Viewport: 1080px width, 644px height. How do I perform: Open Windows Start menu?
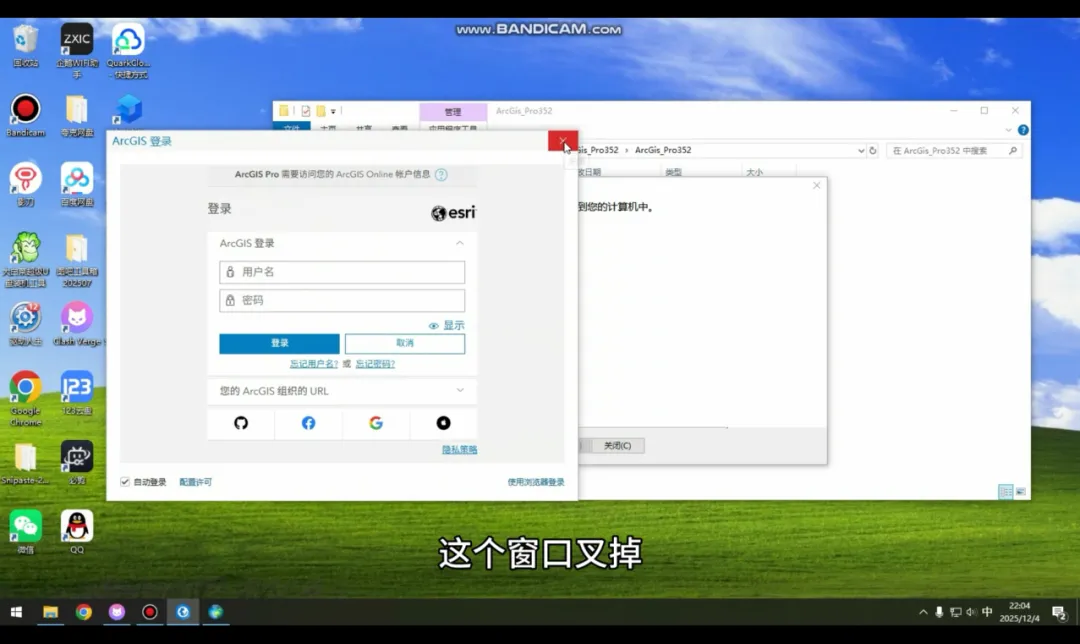tap(17, 612)
